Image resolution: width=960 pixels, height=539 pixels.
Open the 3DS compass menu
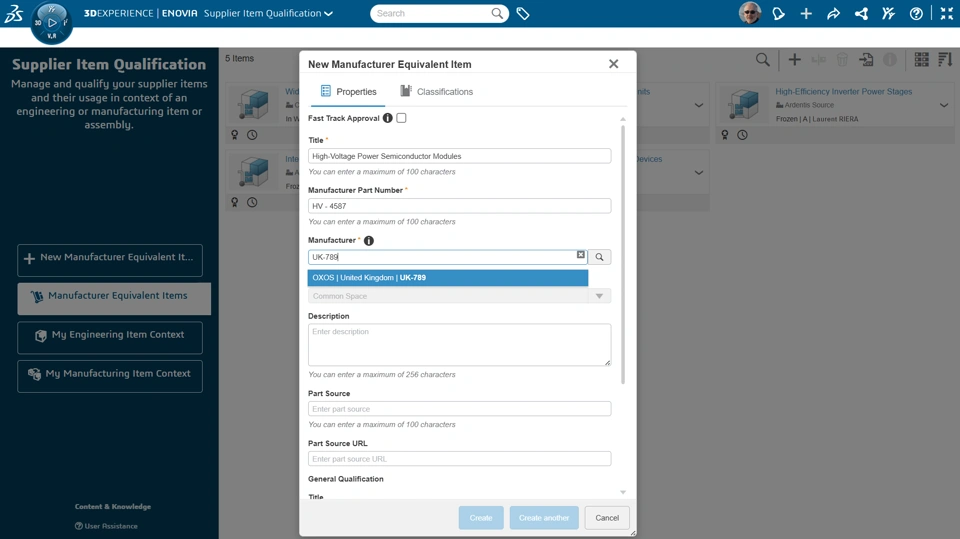click(51, 23)
